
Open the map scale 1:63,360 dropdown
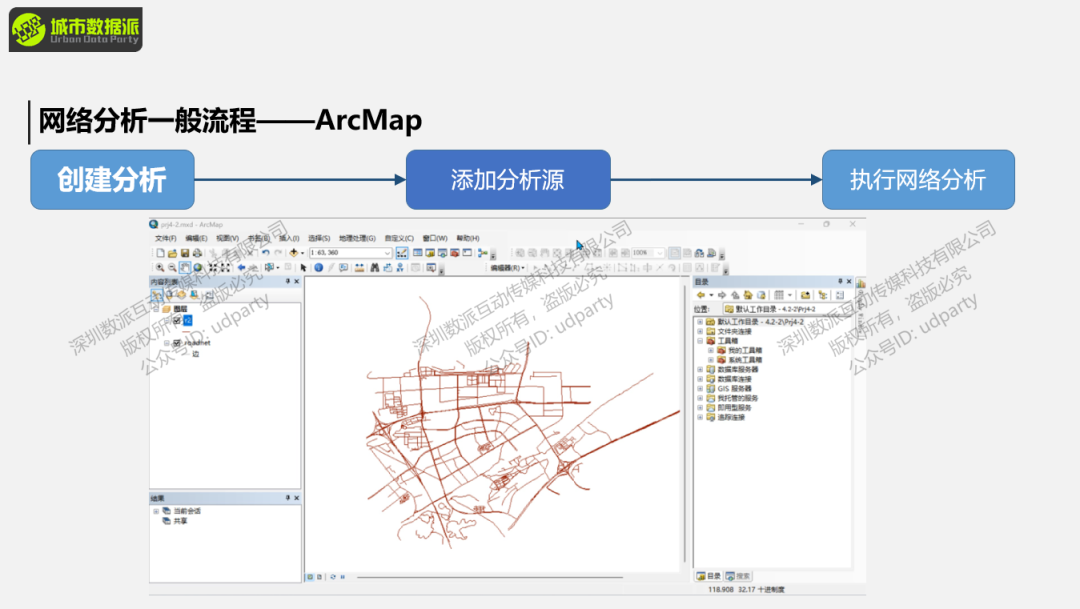click(387, 253)
